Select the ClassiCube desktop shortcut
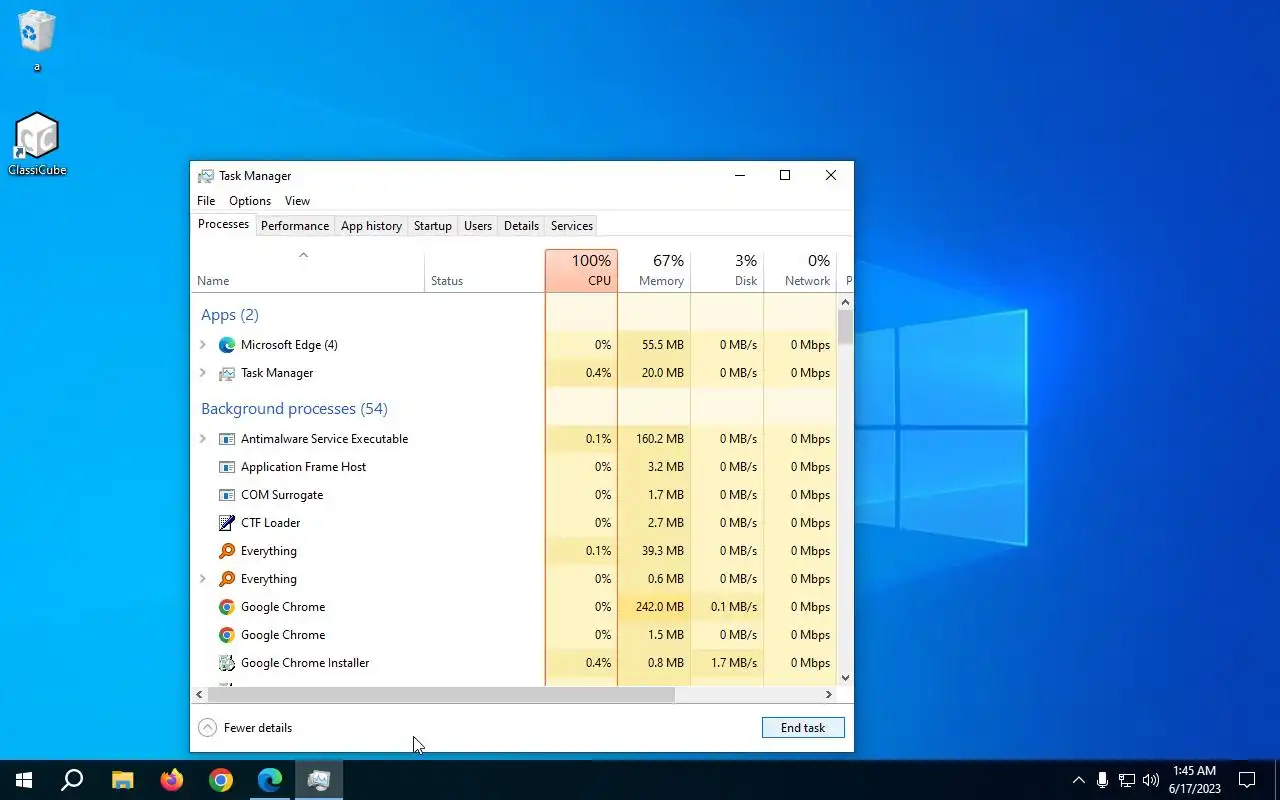The image size is (1280, 800). [37, 144]
